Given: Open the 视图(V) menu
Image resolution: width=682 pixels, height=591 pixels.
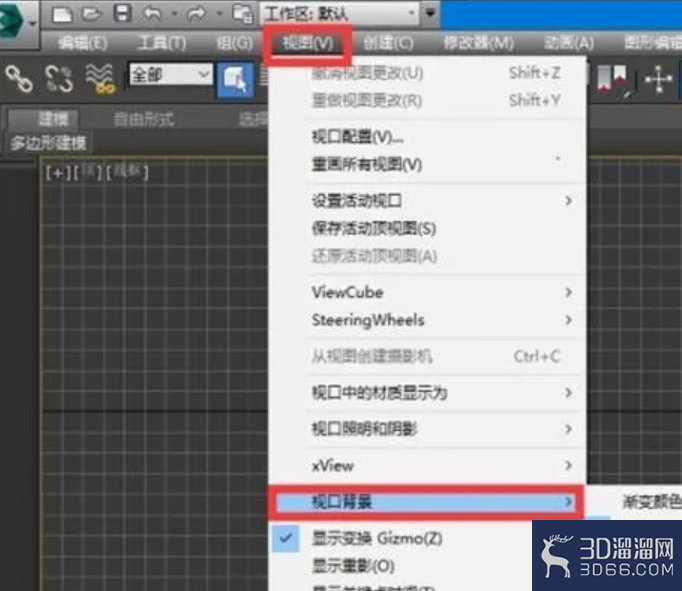Looking at the screenshot, I should point(308,43).
